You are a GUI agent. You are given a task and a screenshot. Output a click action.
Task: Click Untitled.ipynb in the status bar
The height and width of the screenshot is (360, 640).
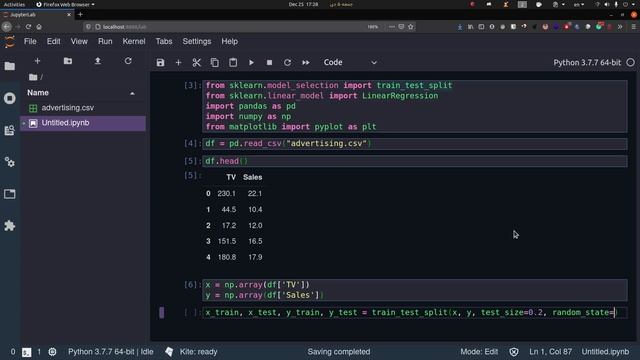pos(605,352)
